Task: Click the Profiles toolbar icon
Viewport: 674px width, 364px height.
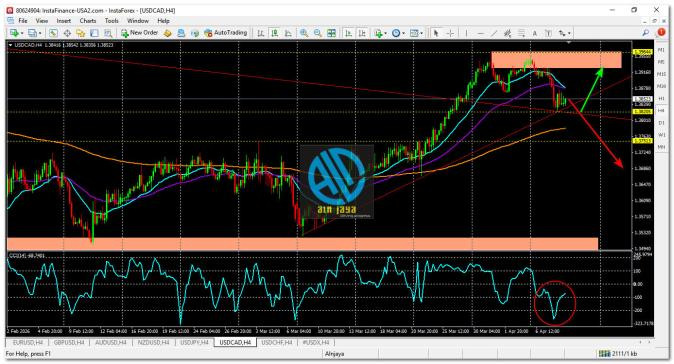Action: [32, 33]
